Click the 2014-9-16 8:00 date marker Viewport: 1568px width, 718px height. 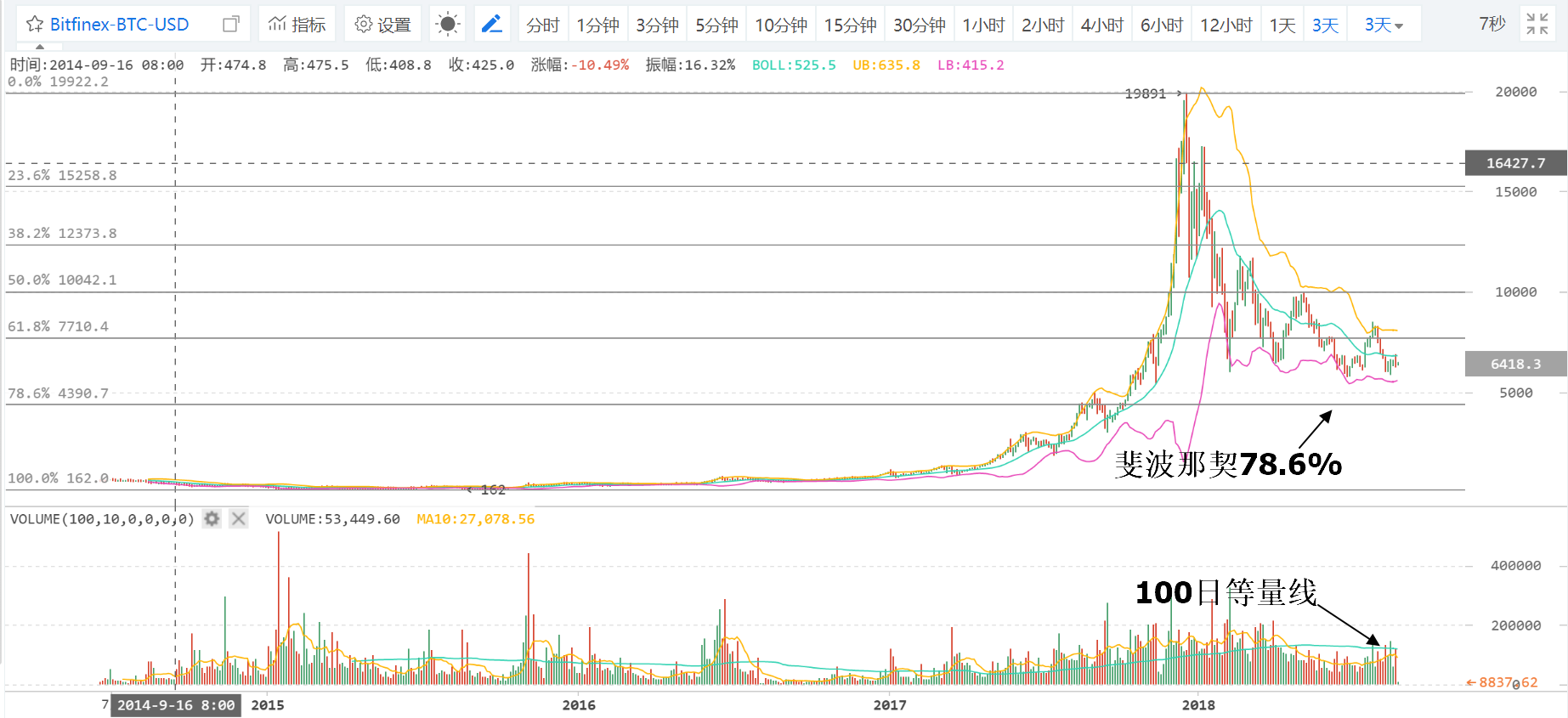click(176, 705)
